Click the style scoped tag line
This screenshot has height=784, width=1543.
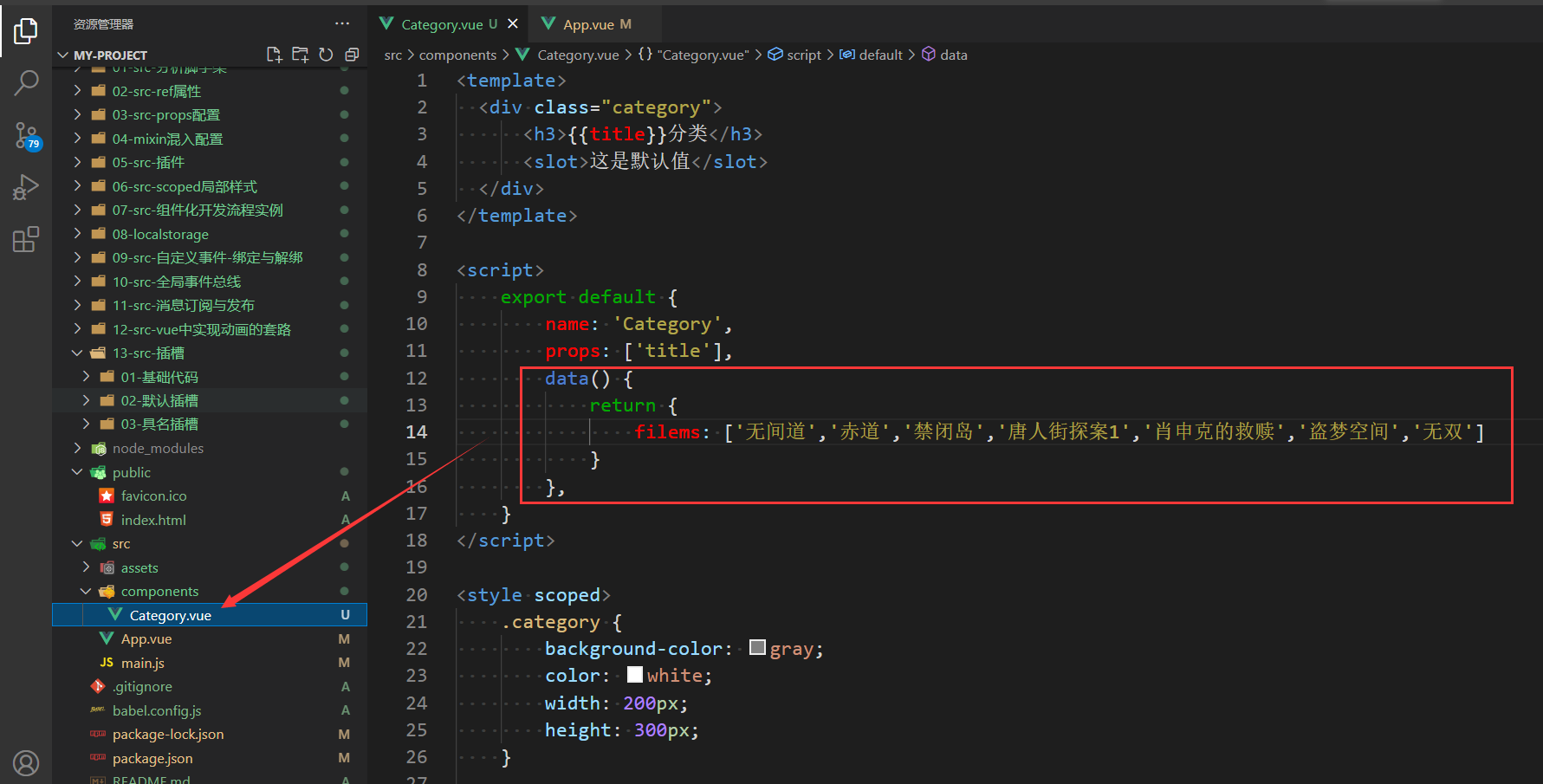pyautogui.click(x=534, y=594)
